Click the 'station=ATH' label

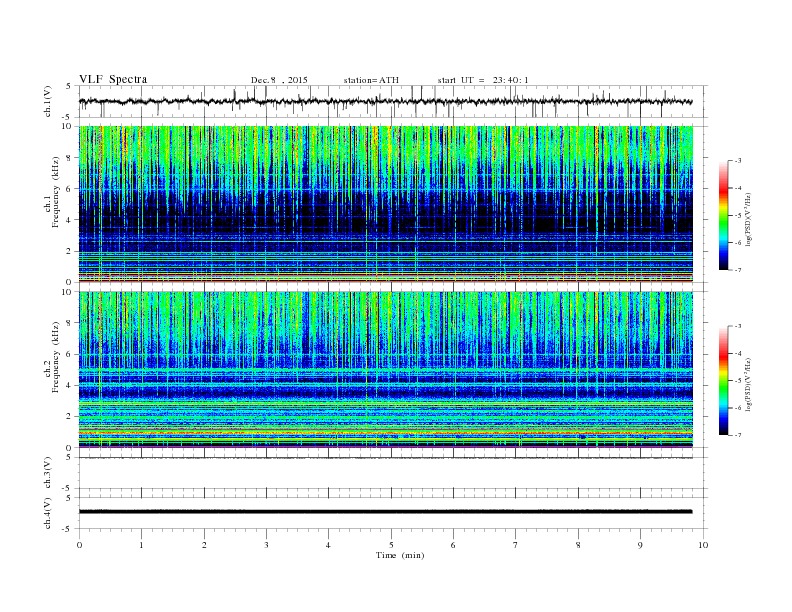click(x=371, y=80)
